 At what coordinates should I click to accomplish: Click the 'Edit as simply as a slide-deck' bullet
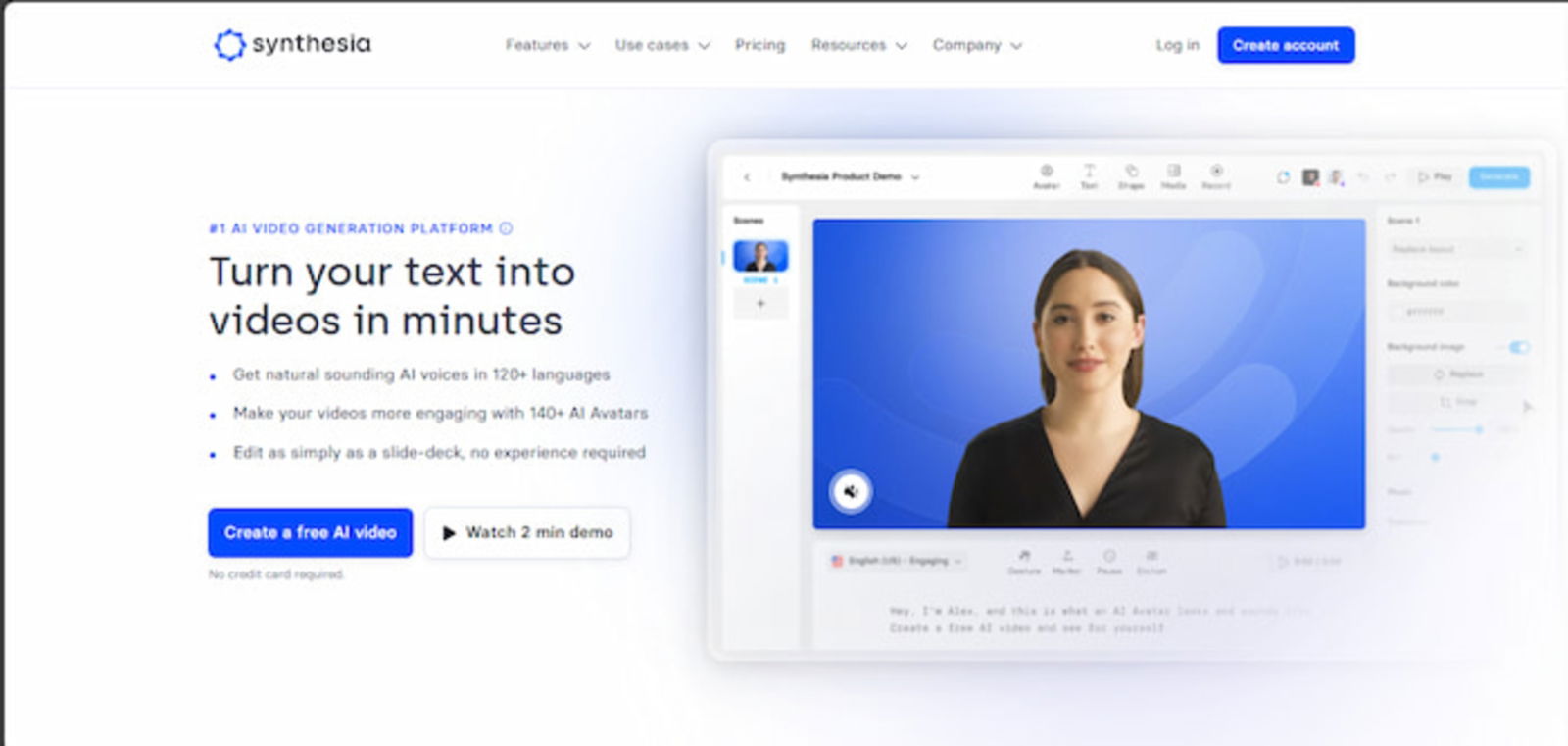pyautogui.click(x=439, y=452)
